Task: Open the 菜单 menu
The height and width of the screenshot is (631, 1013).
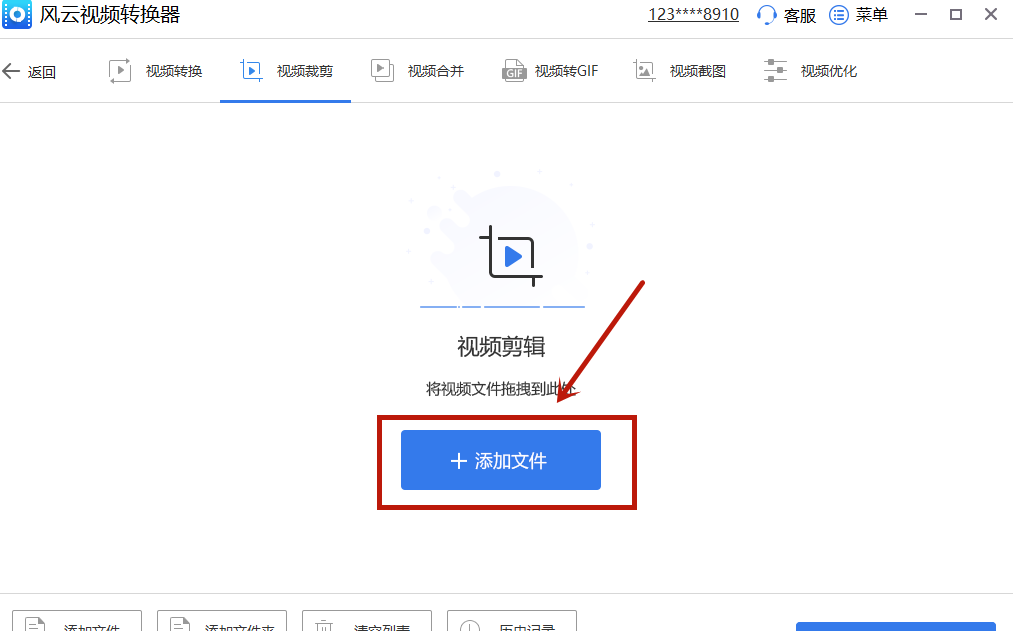Action: point(858,15)
